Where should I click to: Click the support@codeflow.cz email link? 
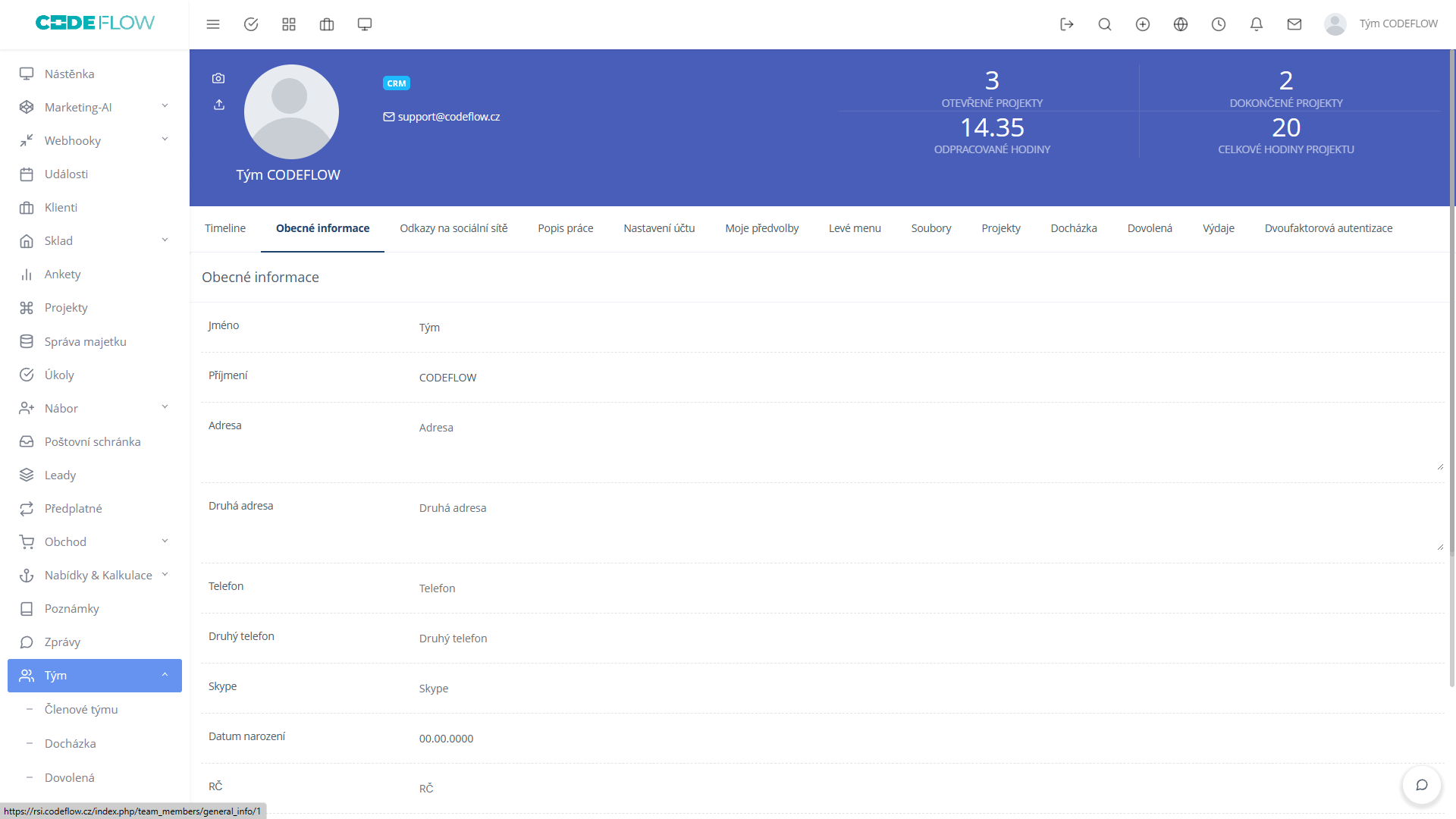pyautogui.click(x=448, y=117)
